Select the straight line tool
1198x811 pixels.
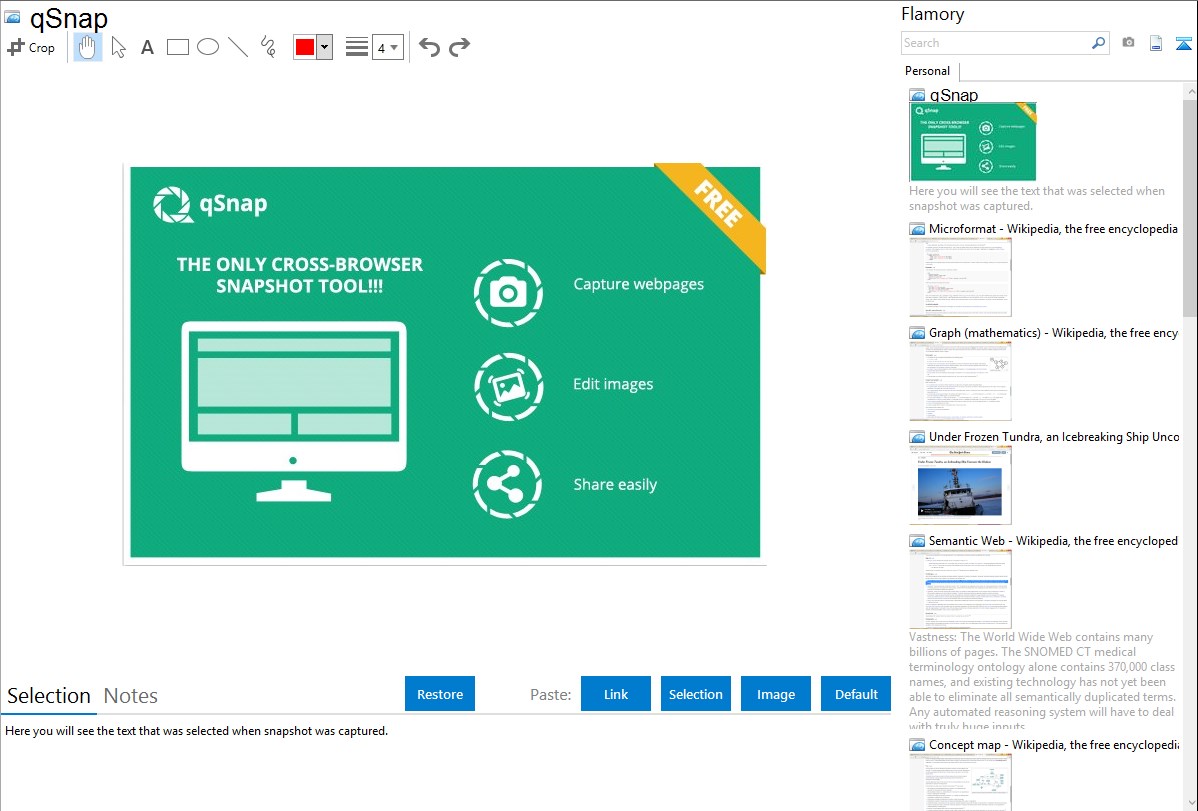tap(238, 47)
